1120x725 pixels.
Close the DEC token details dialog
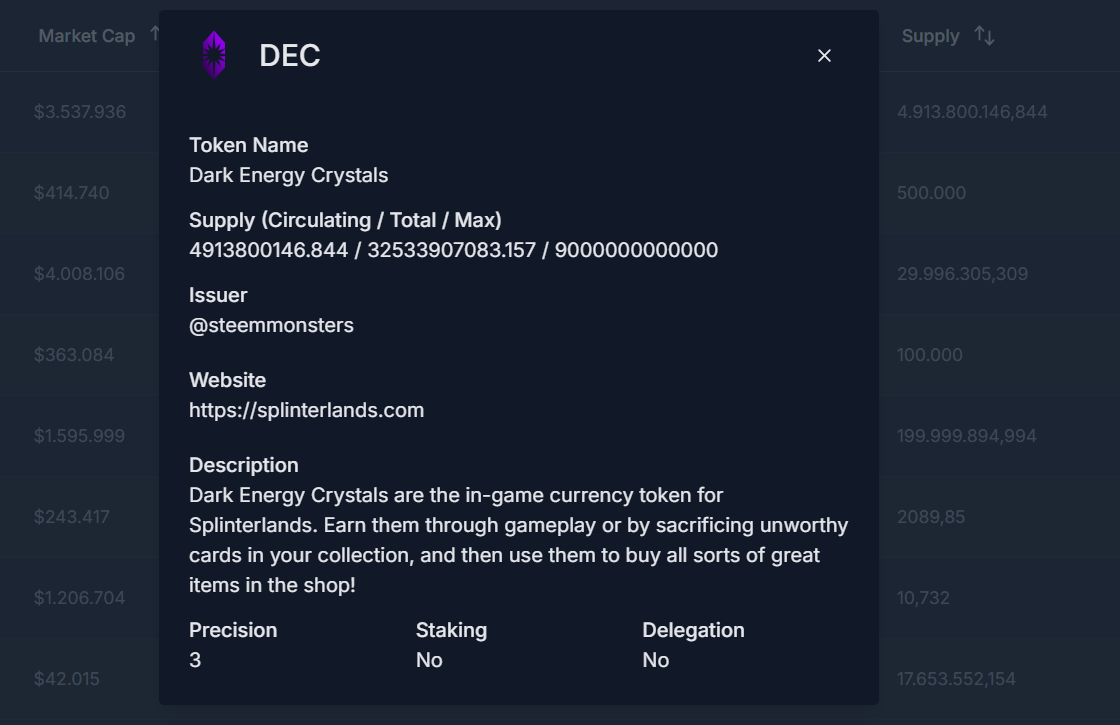click(x=824, y=56)
